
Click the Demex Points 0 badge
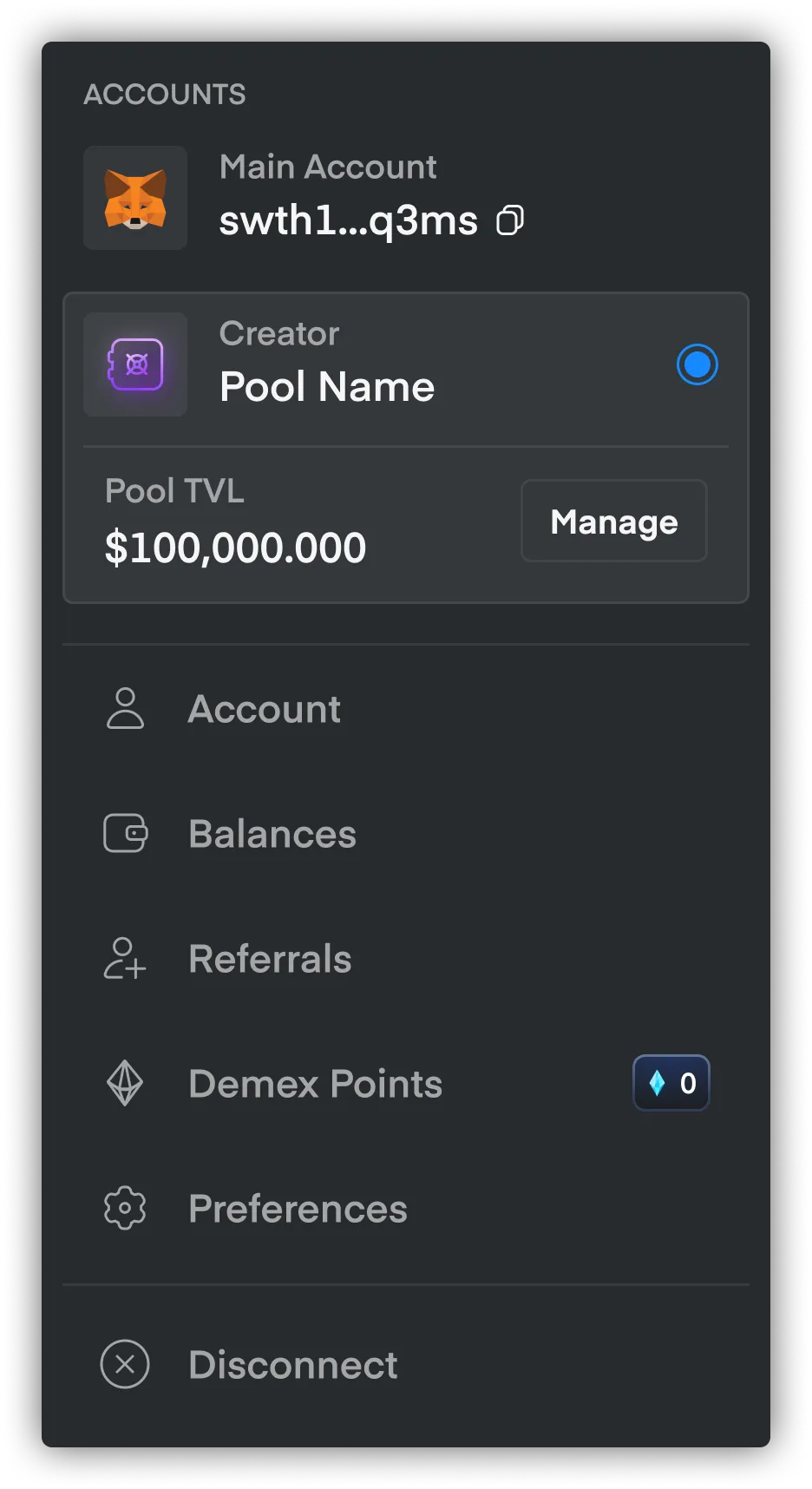pos(671,1083)
